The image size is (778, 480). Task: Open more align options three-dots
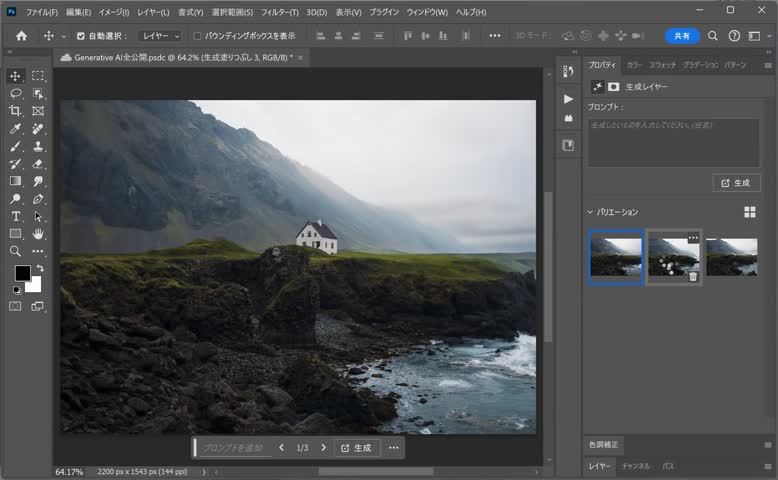[x=495, y=36]
